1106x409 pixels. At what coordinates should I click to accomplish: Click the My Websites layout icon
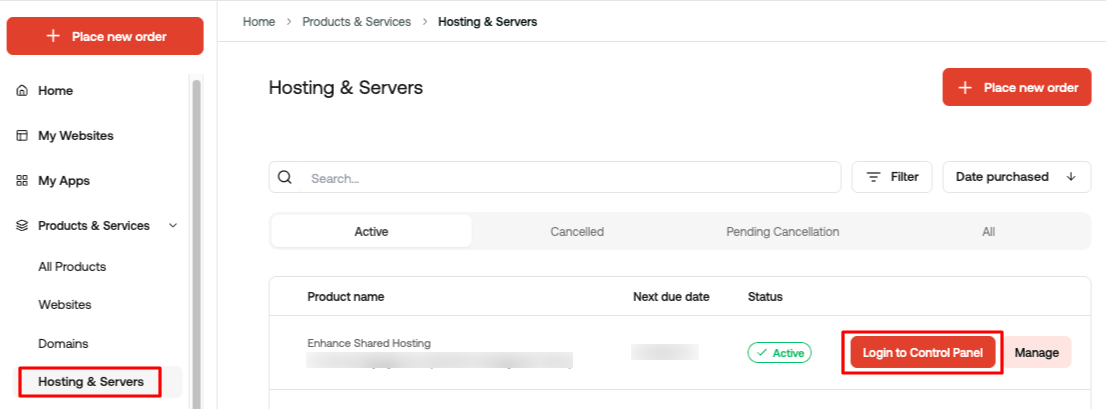click(x=22, y=135)
